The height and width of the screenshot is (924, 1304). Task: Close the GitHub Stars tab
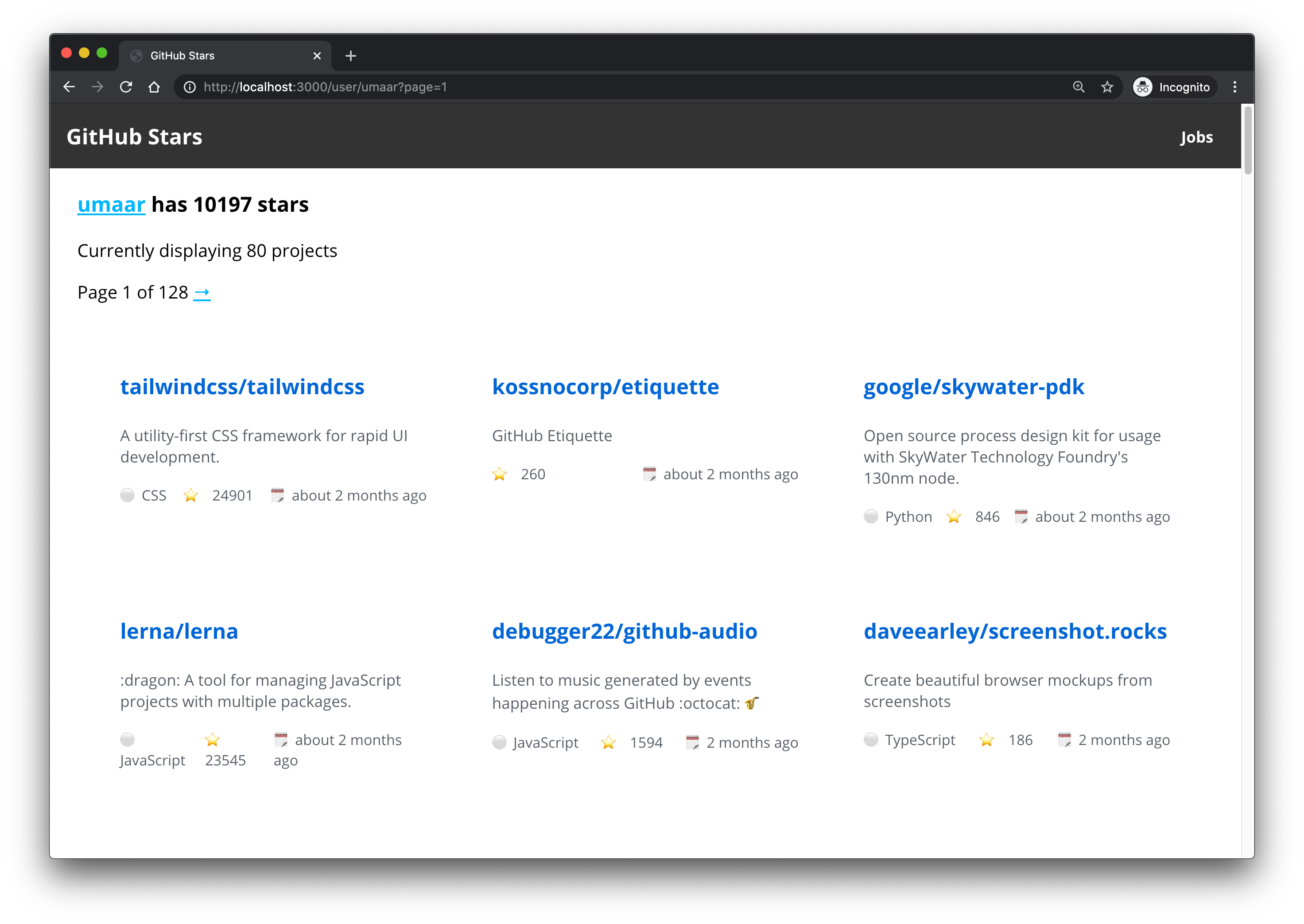tap(317, 56)
